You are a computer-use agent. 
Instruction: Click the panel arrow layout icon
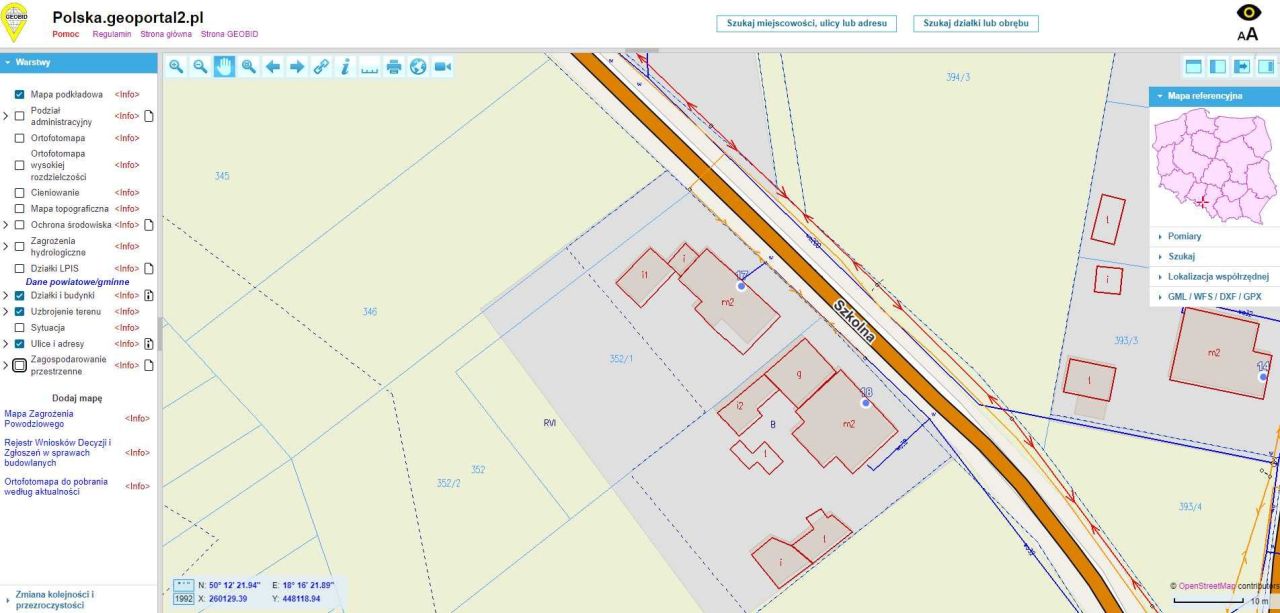(1242, 67)
